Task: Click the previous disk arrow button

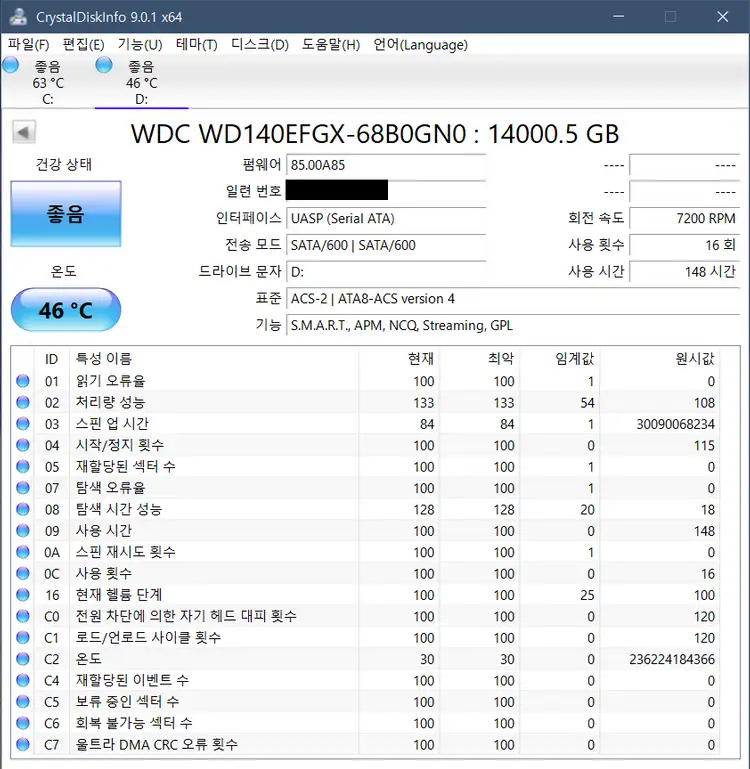Action: pos(24,132)
